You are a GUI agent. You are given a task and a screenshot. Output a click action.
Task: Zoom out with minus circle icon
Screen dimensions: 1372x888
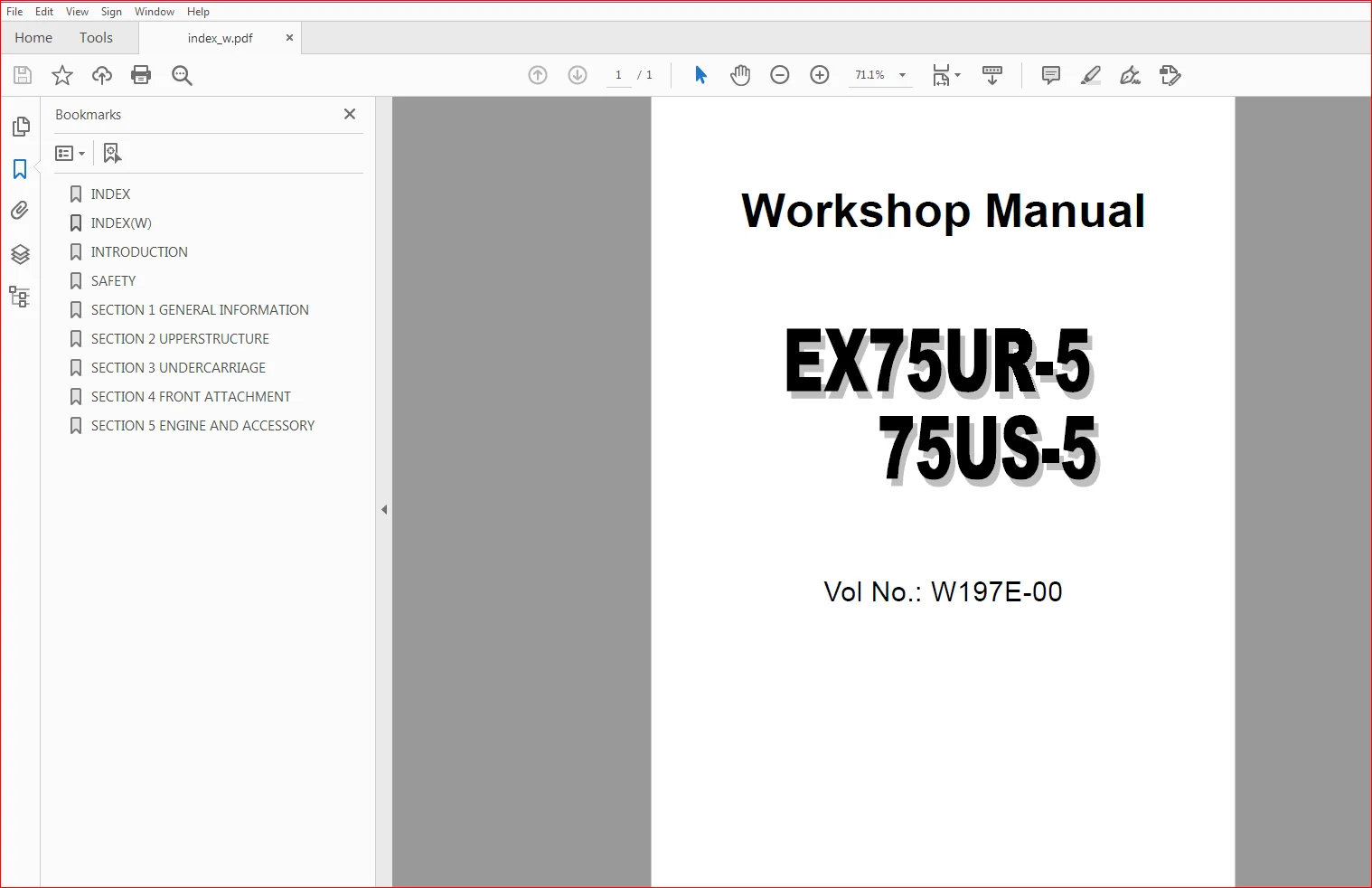click(780, 75)
